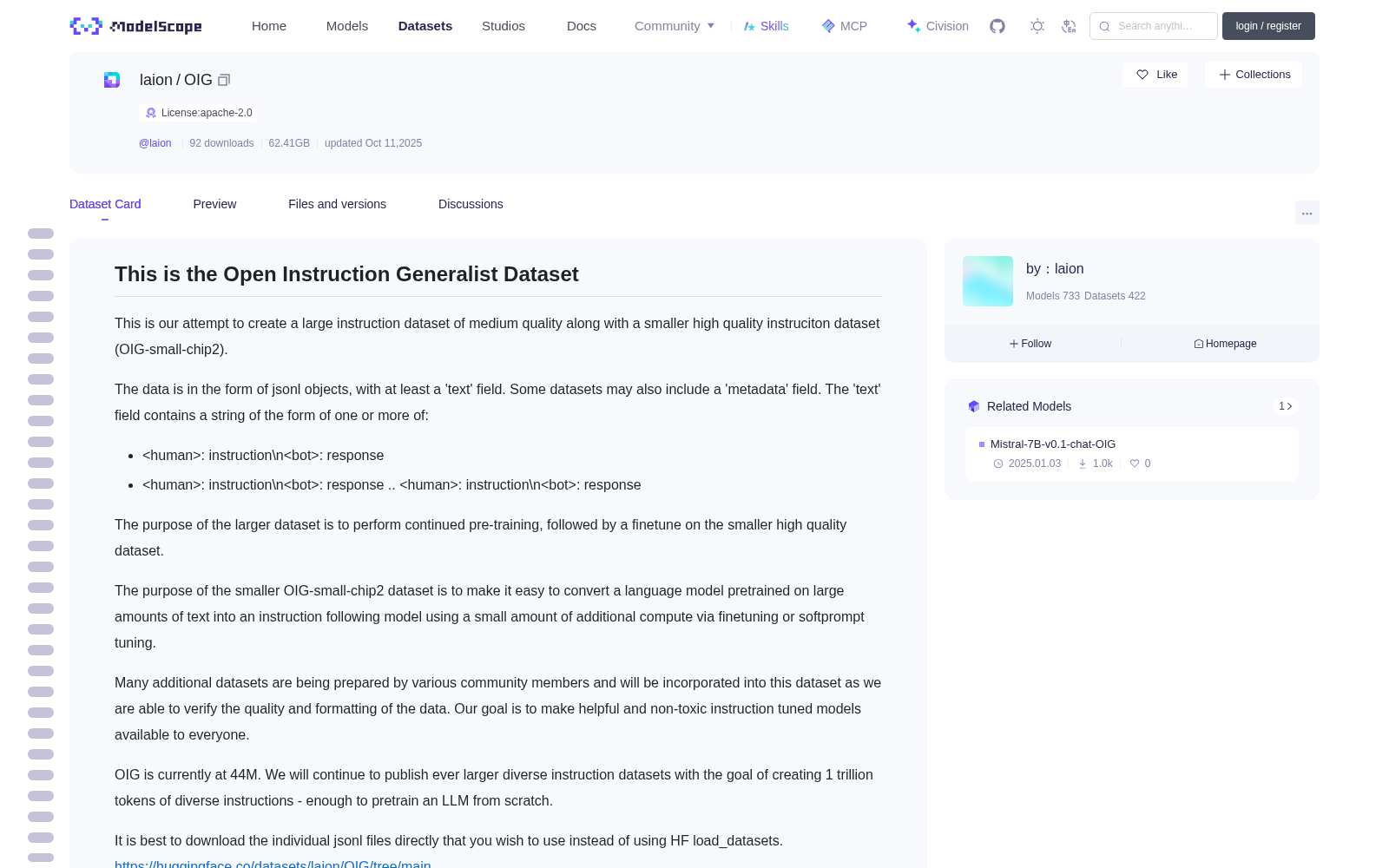Open the GitHub icon link
1389x868 pixels.
click(997, 26)
